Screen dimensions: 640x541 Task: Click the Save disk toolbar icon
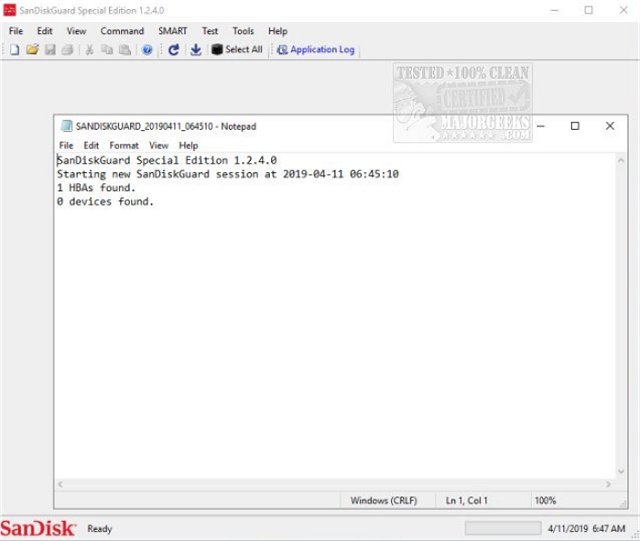[x=50, y=50]
